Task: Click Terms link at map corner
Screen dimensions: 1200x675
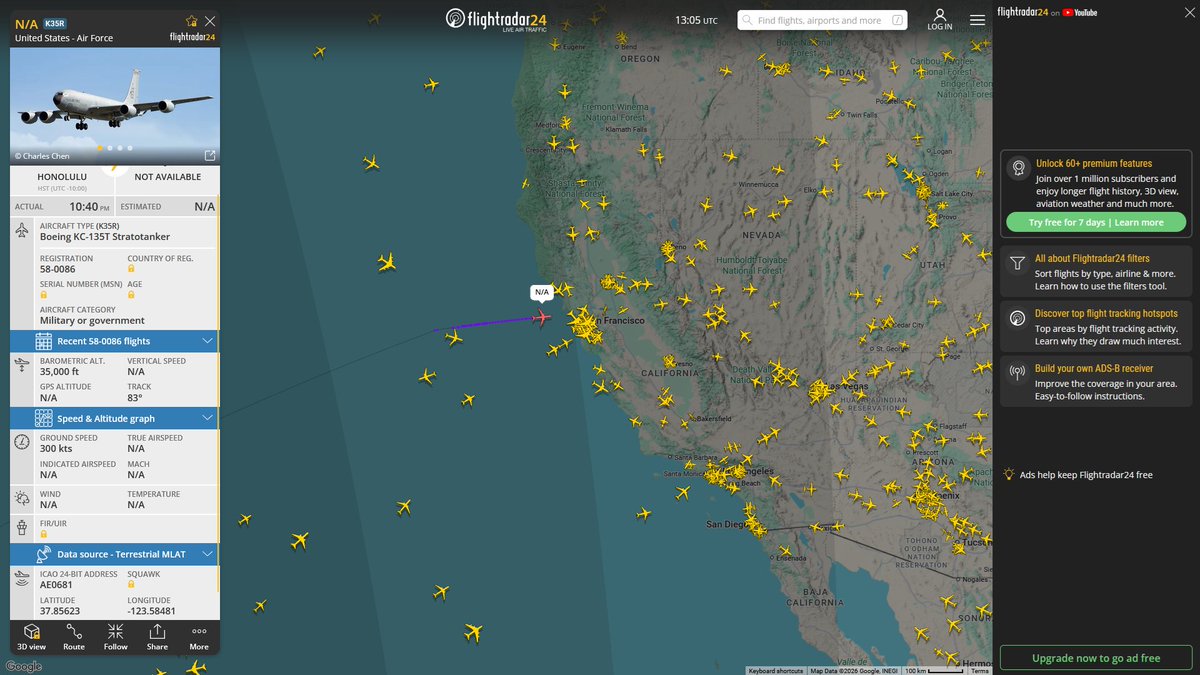Action: pos(979,670)
